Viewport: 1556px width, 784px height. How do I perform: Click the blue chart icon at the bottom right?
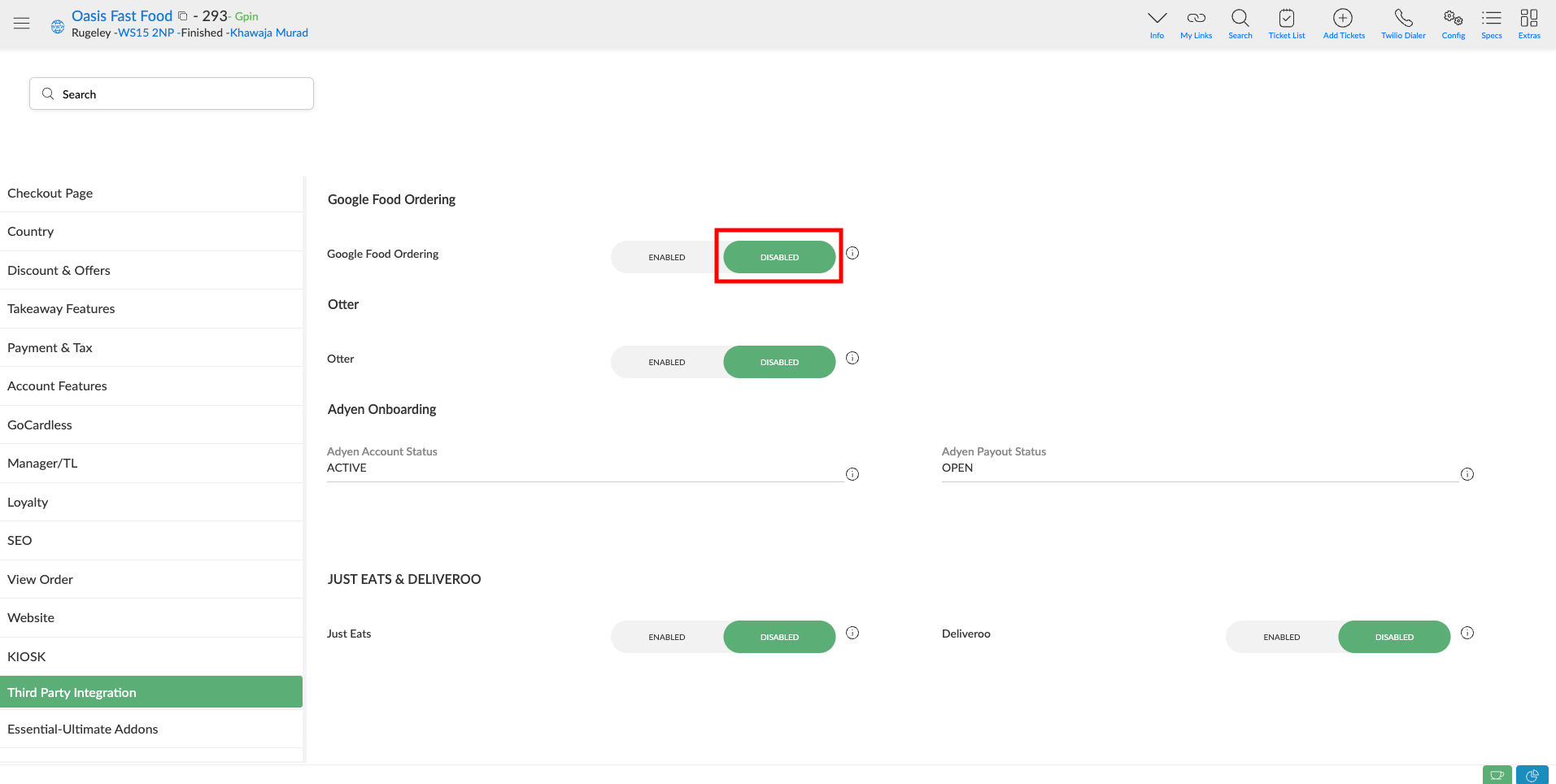coord(1532,775)
